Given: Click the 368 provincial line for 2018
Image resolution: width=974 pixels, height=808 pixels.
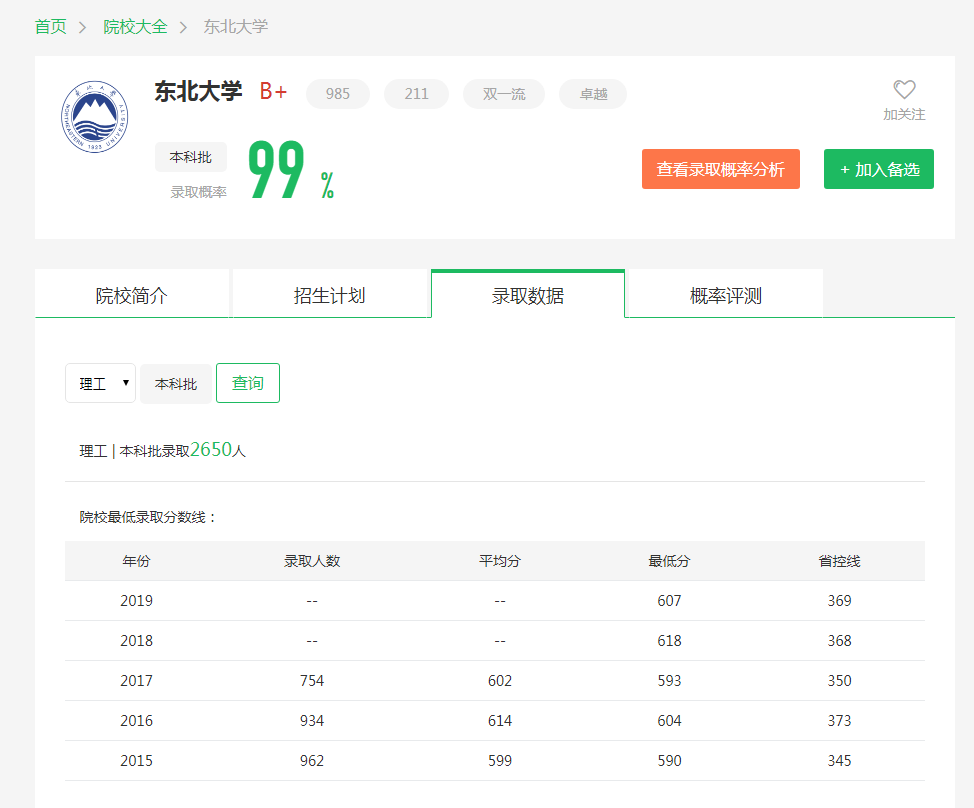Looking at the screenshot, I should coord(839,640).
